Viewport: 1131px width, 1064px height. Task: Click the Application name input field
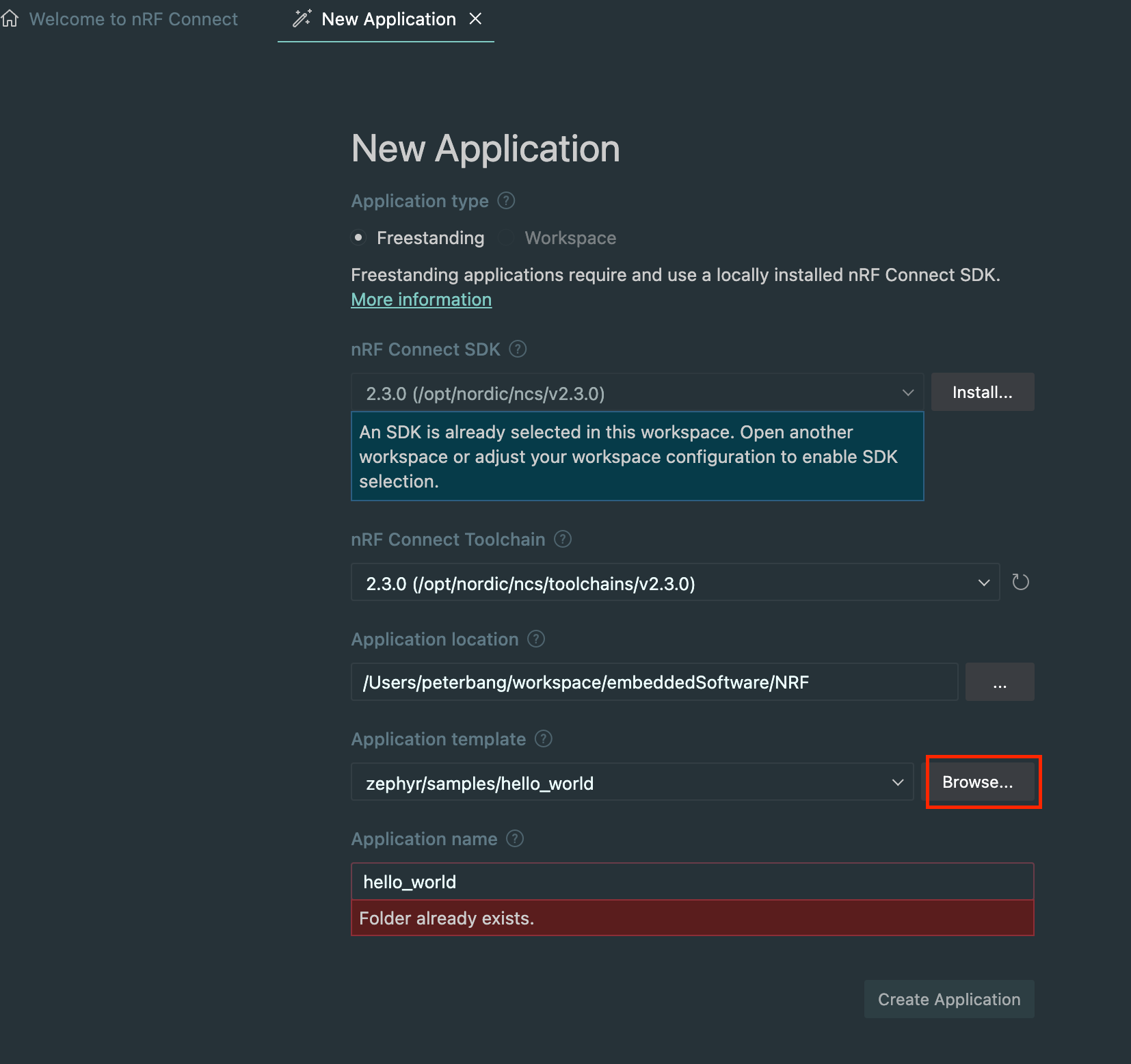[693, 881]
